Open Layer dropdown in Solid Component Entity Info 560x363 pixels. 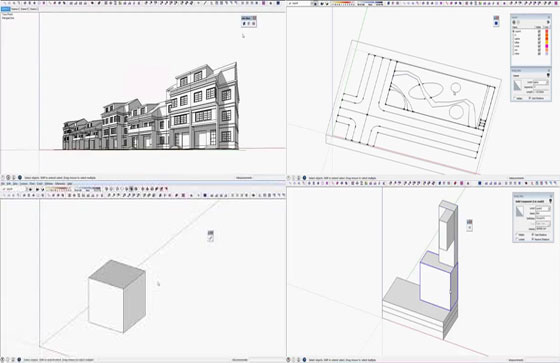(x=543, y=209)
